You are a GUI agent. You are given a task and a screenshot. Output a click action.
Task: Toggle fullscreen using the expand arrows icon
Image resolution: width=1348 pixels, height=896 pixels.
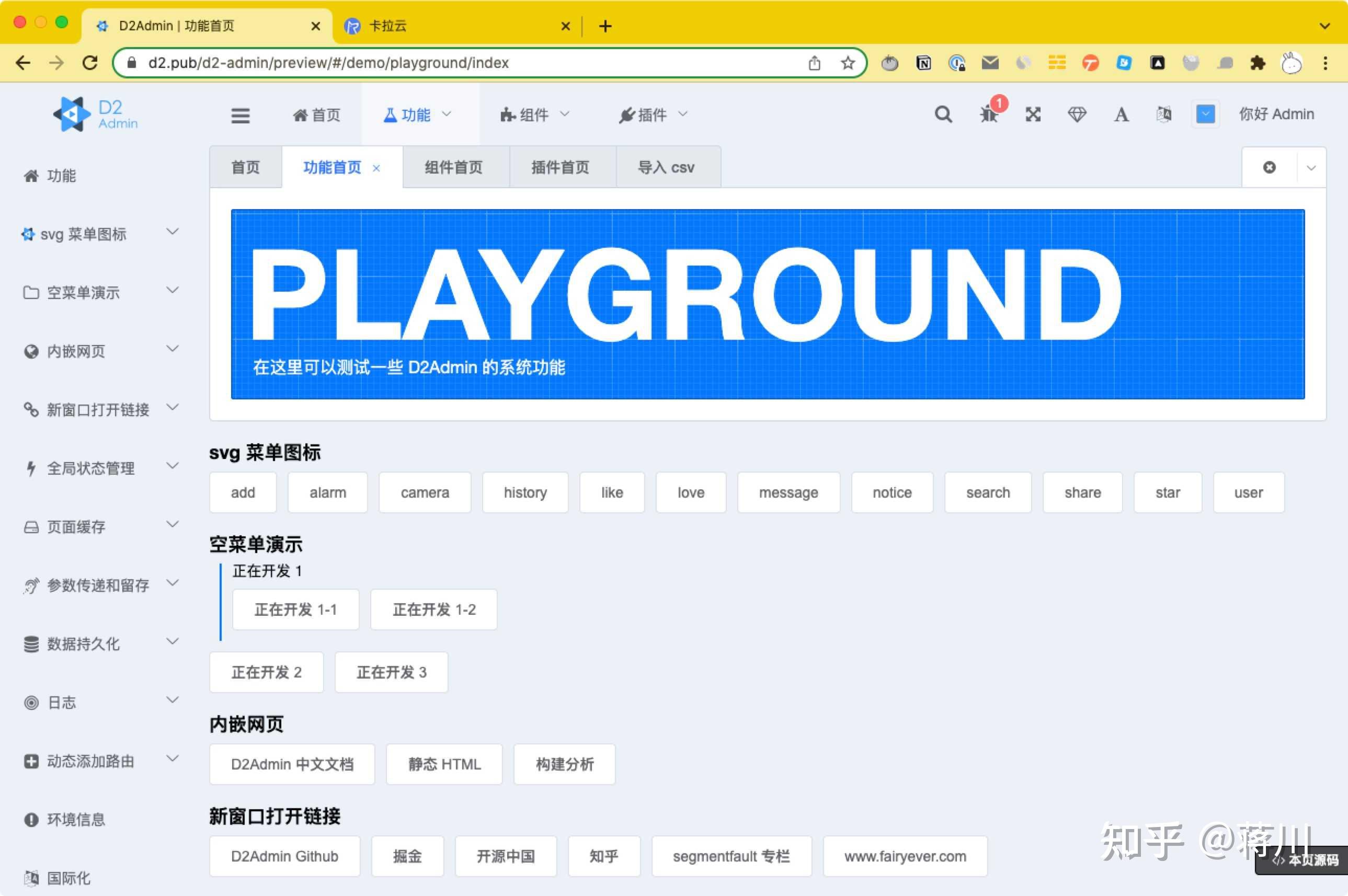tap(1033, 114)
